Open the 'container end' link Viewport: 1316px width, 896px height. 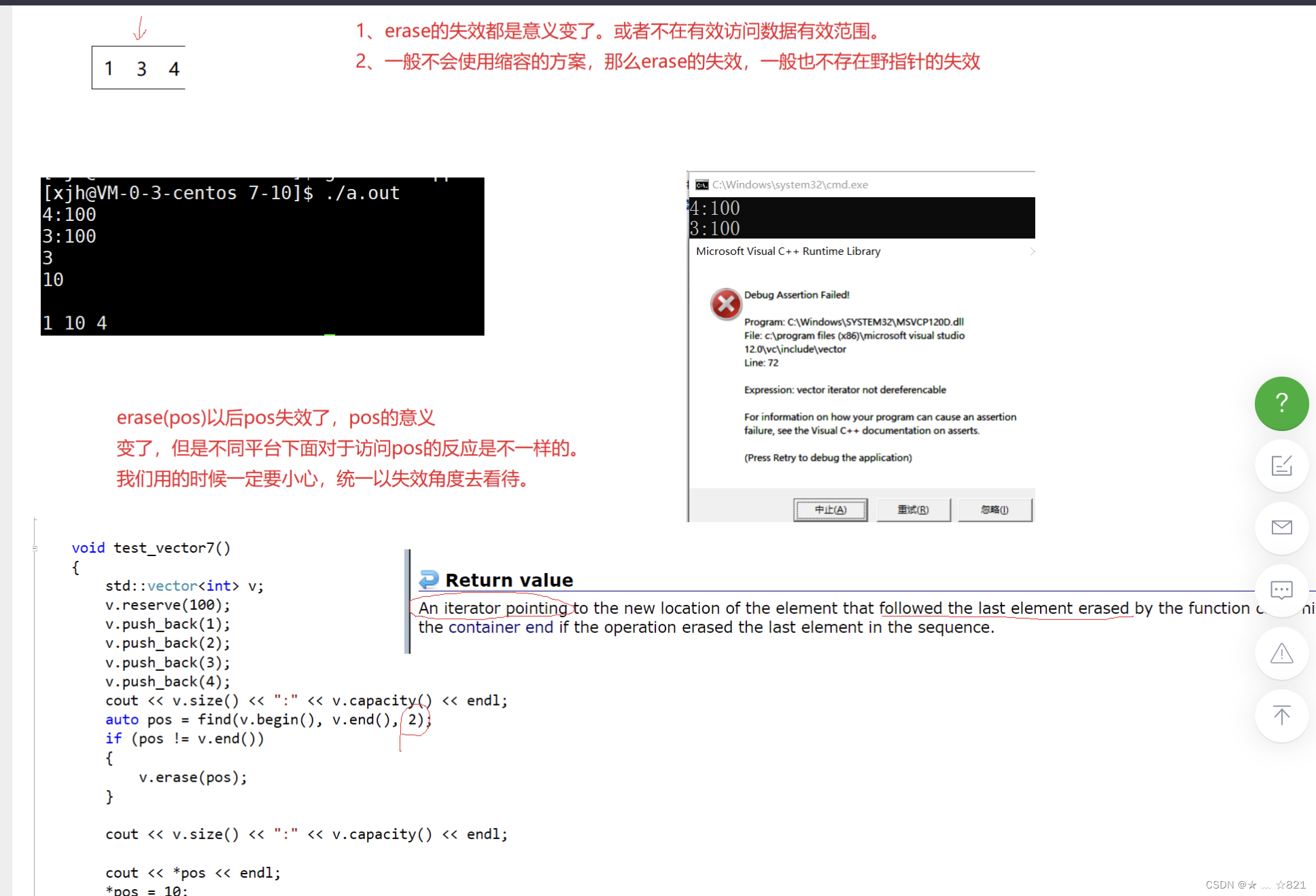click(501, 627)
